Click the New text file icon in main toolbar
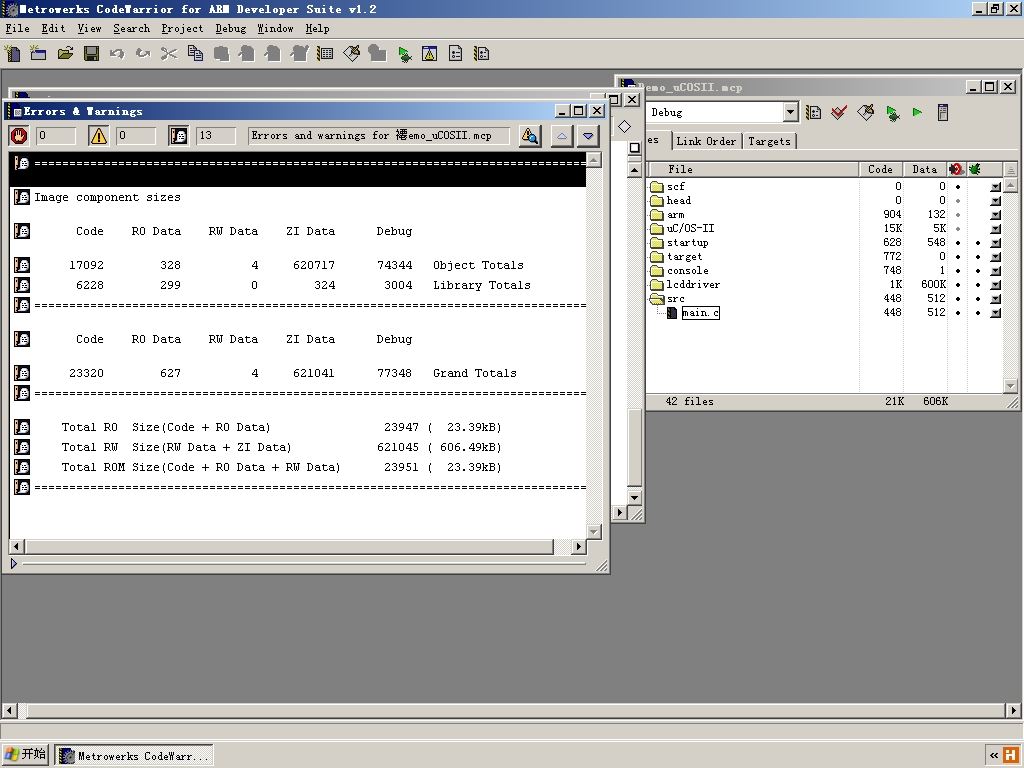The image size is (1024, 768). click(x=12, y=53)
